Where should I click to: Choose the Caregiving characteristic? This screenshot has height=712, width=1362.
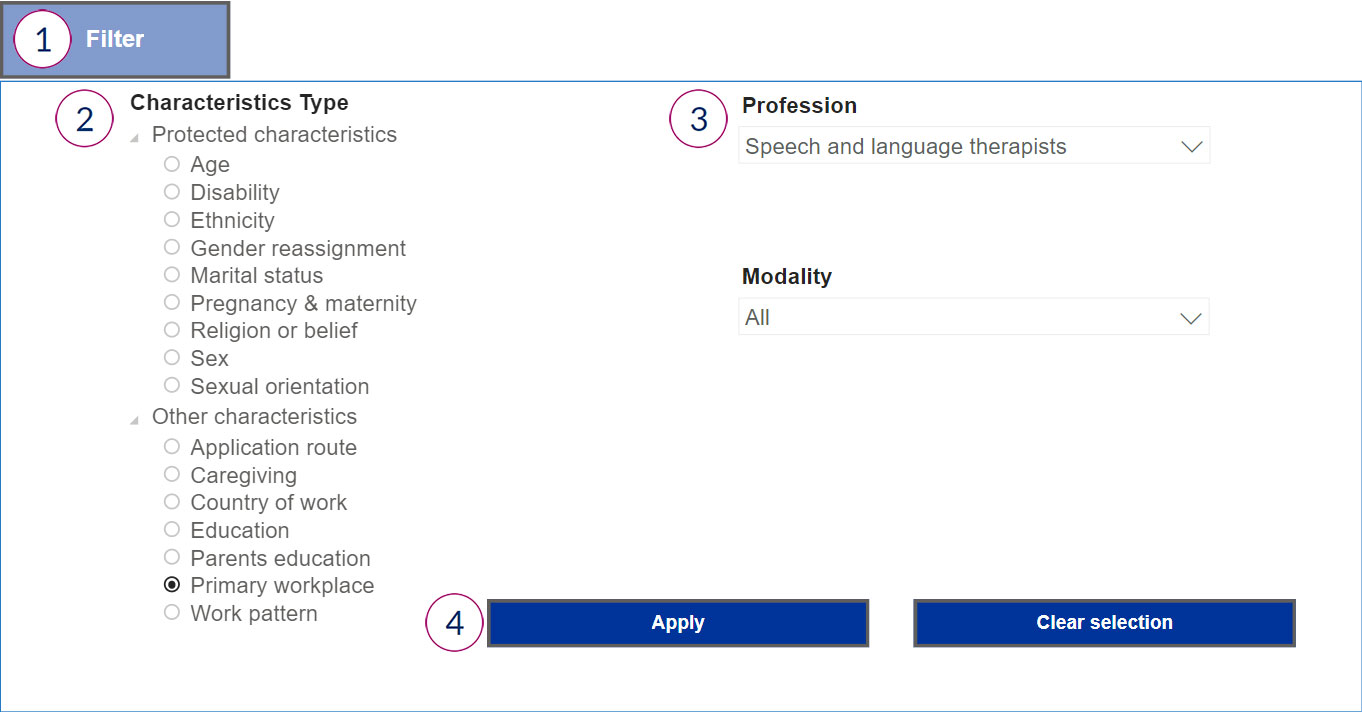point(172,474)
